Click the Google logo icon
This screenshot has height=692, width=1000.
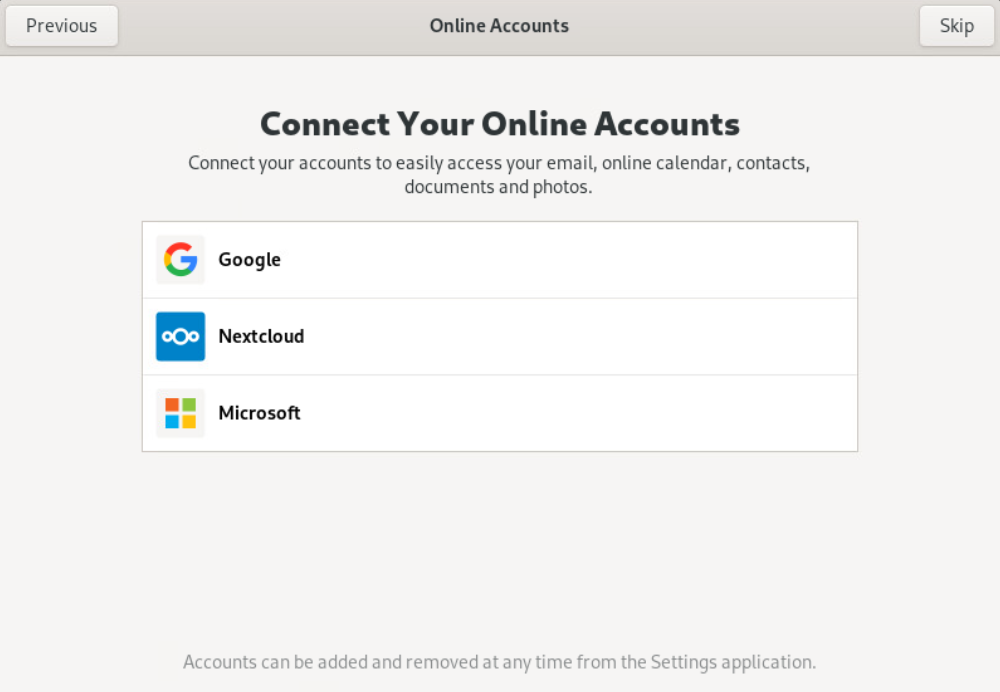point(180,260)
